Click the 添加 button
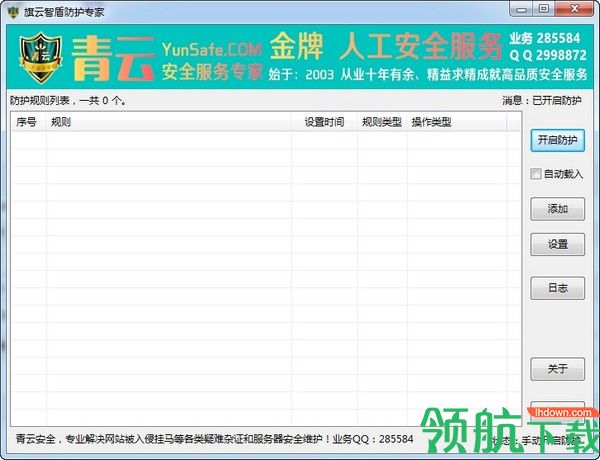This screenshot has width=600, height=460. click(558, 209)
